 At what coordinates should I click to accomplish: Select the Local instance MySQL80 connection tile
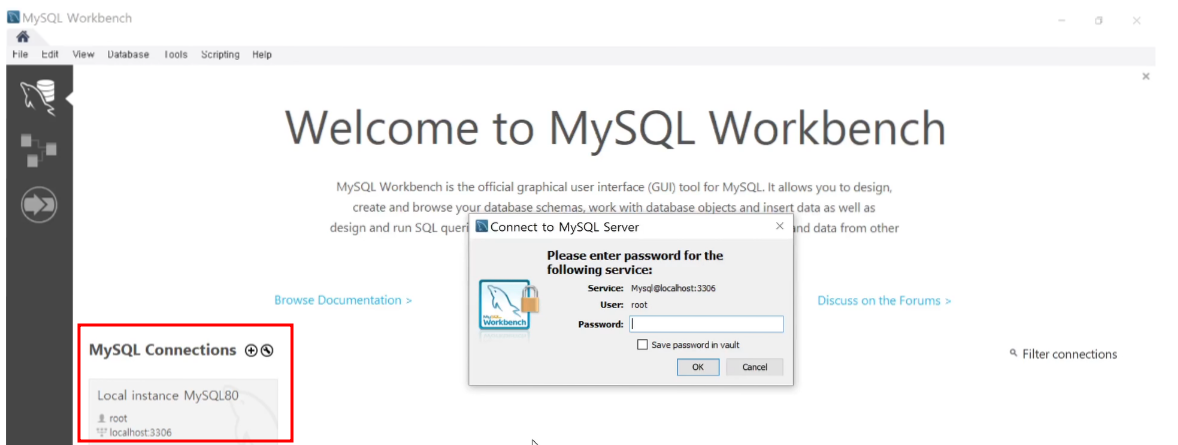point(183,410)
